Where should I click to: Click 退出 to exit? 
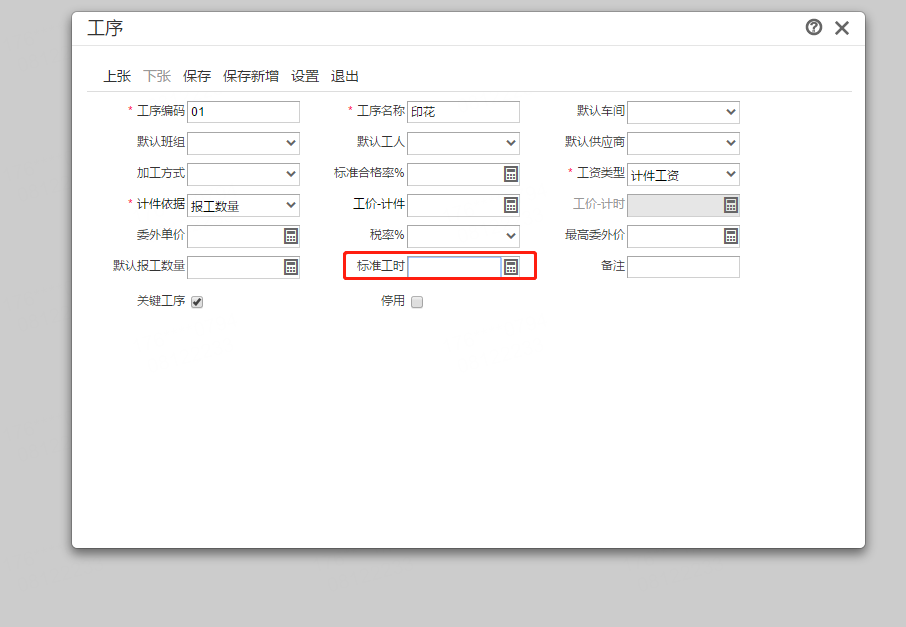(345, 76)
